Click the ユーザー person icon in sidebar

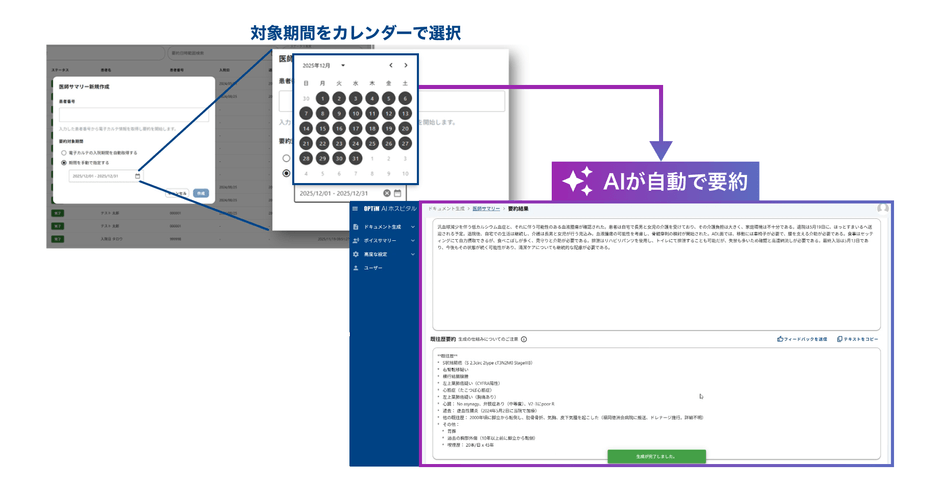[x=355, y=268]
